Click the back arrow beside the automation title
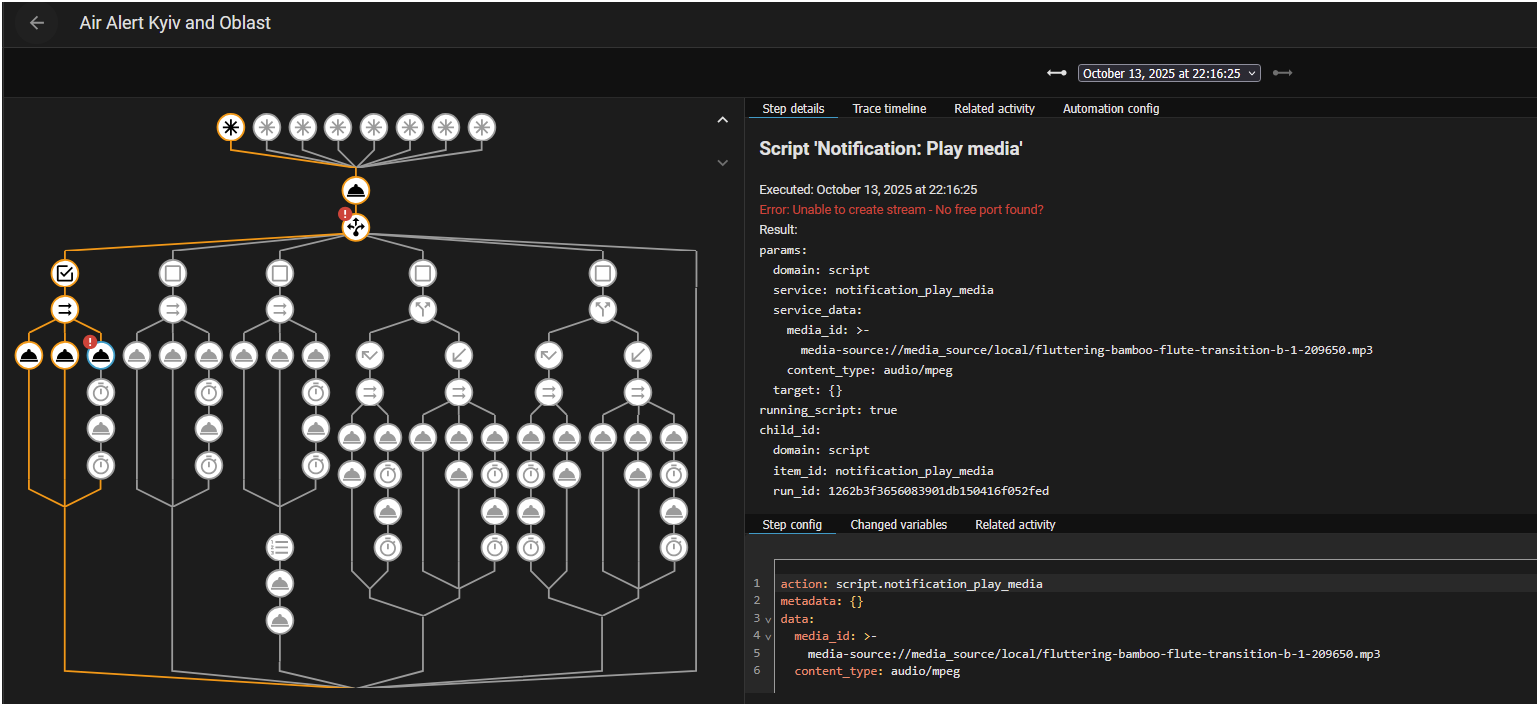 (x=37, y=23)
